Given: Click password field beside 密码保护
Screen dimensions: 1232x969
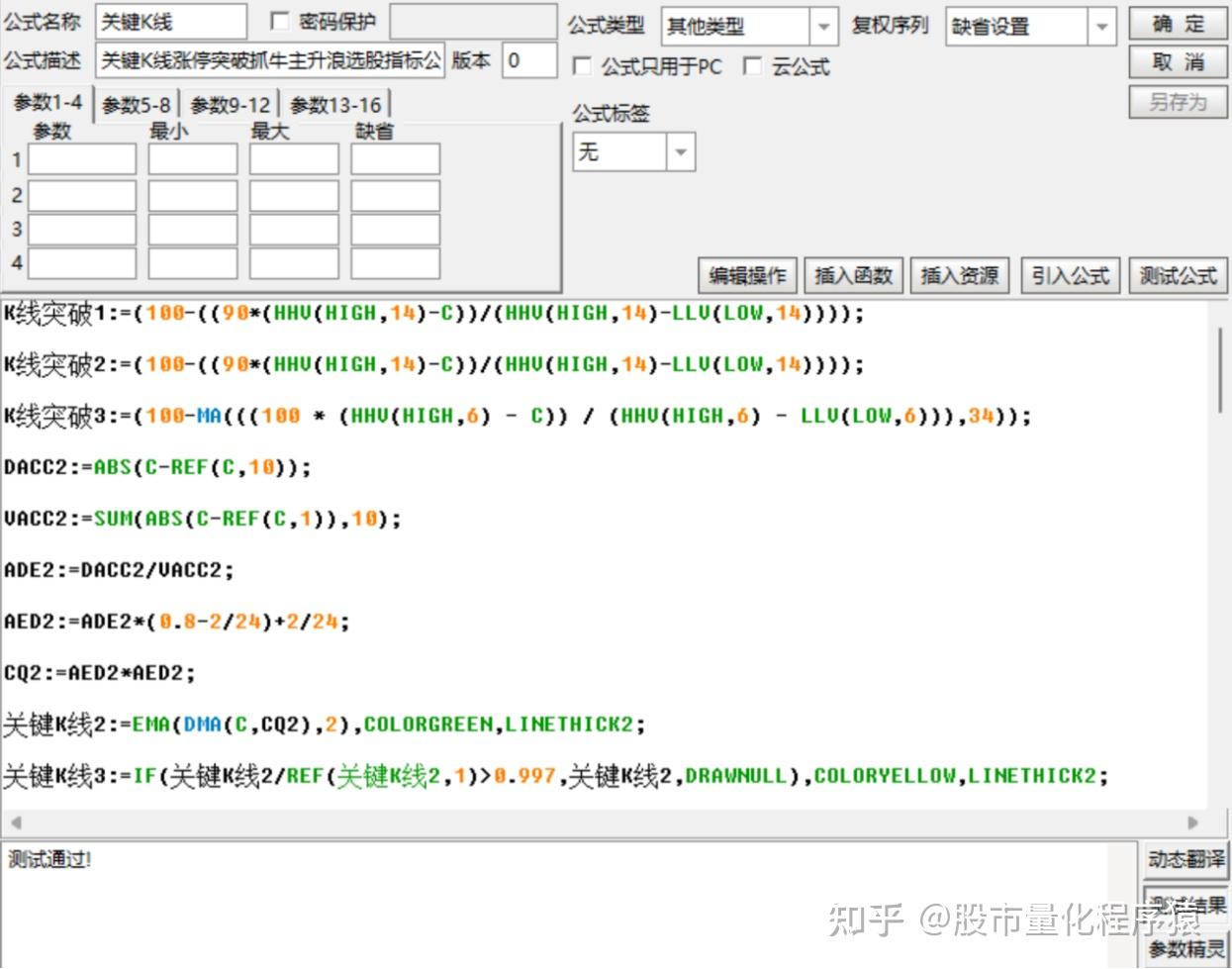Looking at the screenshot, I should [473, 22].
